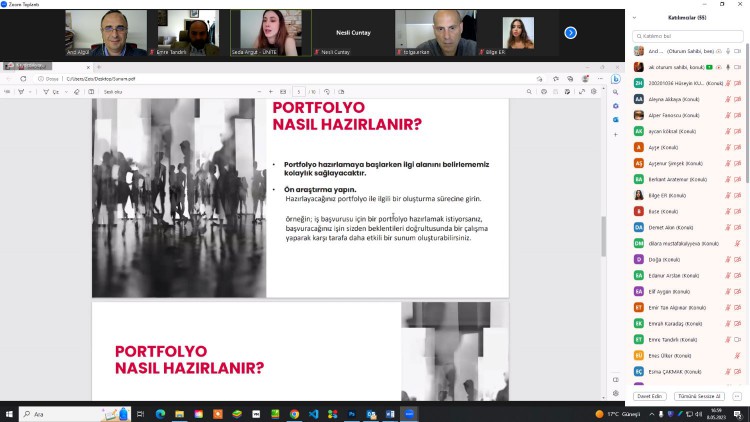Click the Davet Edin button
The width and height of the screenshot is (750, 422).
point(650,396)
